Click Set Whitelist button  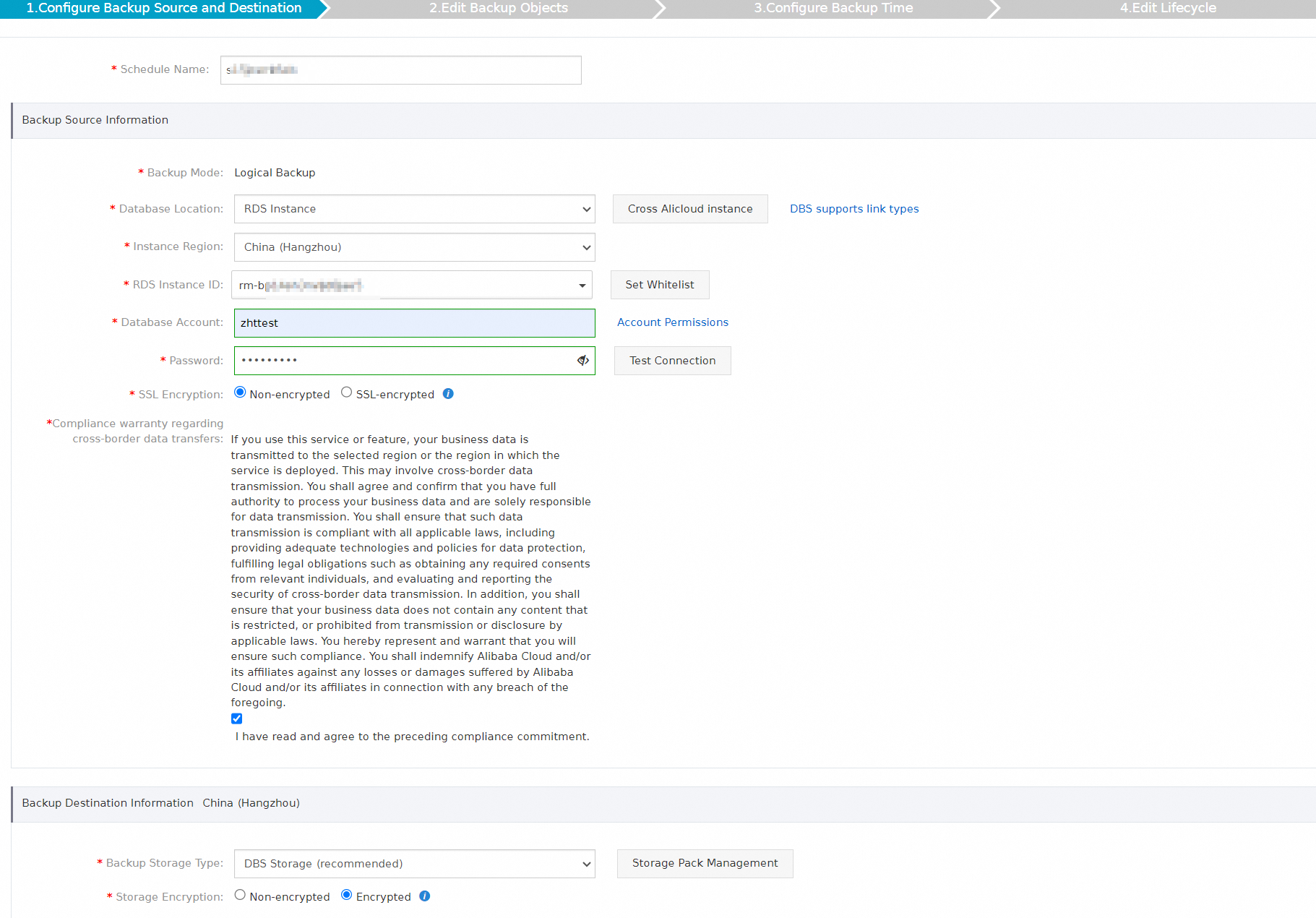point(660,285)
